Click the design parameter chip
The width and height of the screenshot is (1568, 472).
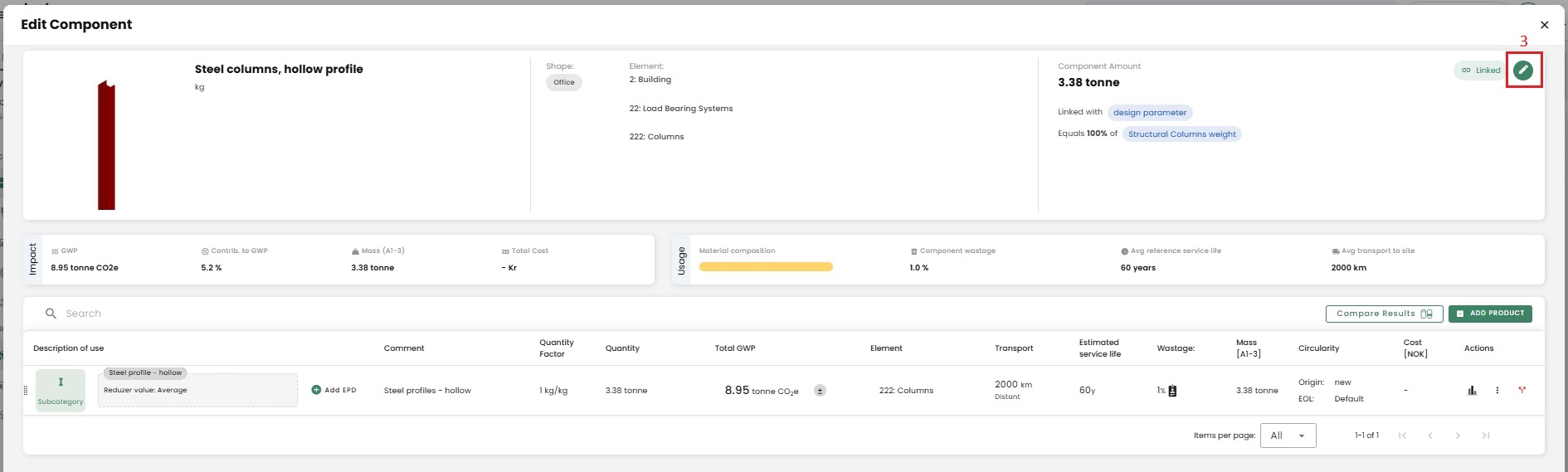[x=1150, y=113]
